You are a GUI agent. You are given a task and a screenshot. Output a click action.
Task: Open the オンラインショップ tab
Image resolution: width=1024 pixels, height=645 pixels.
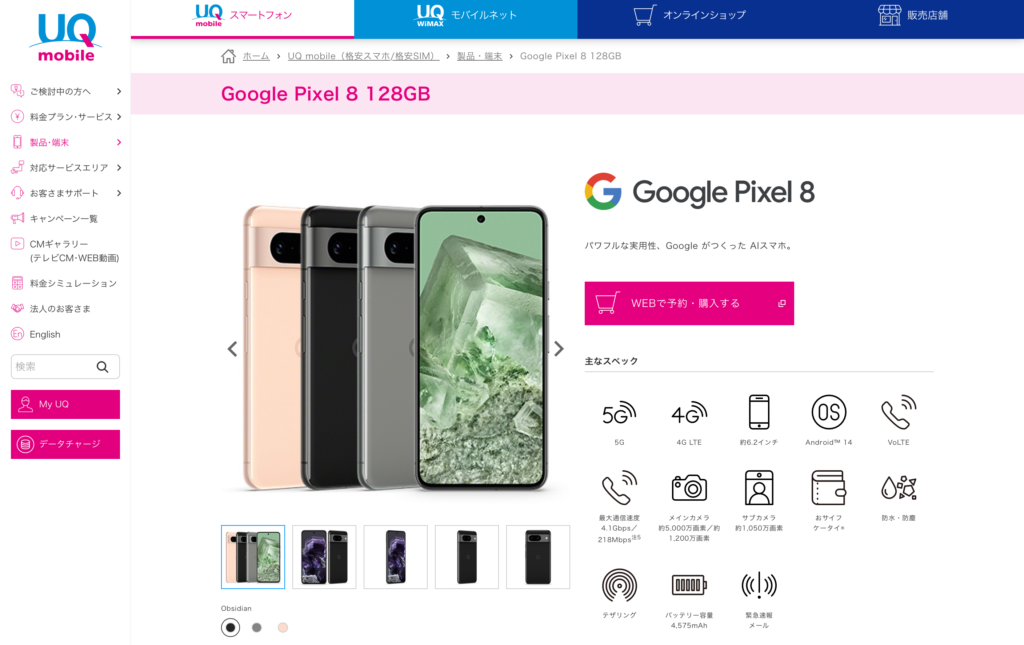pyautogui.click(x=689, y=16)
